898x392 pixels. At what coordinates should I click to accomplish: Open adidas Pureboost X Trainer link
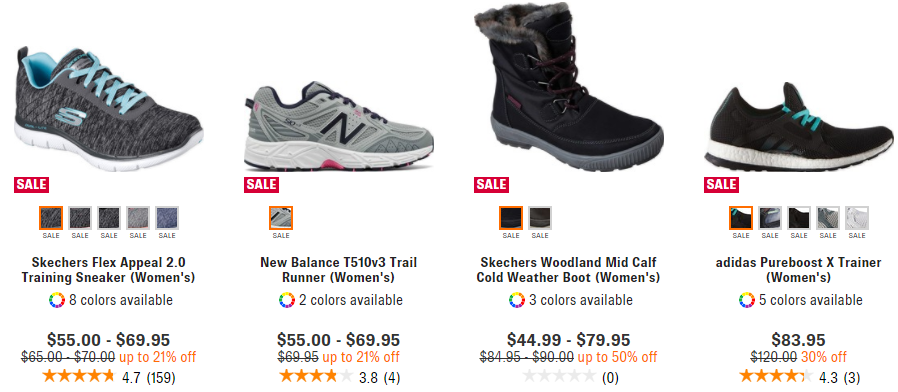point(798,271)
